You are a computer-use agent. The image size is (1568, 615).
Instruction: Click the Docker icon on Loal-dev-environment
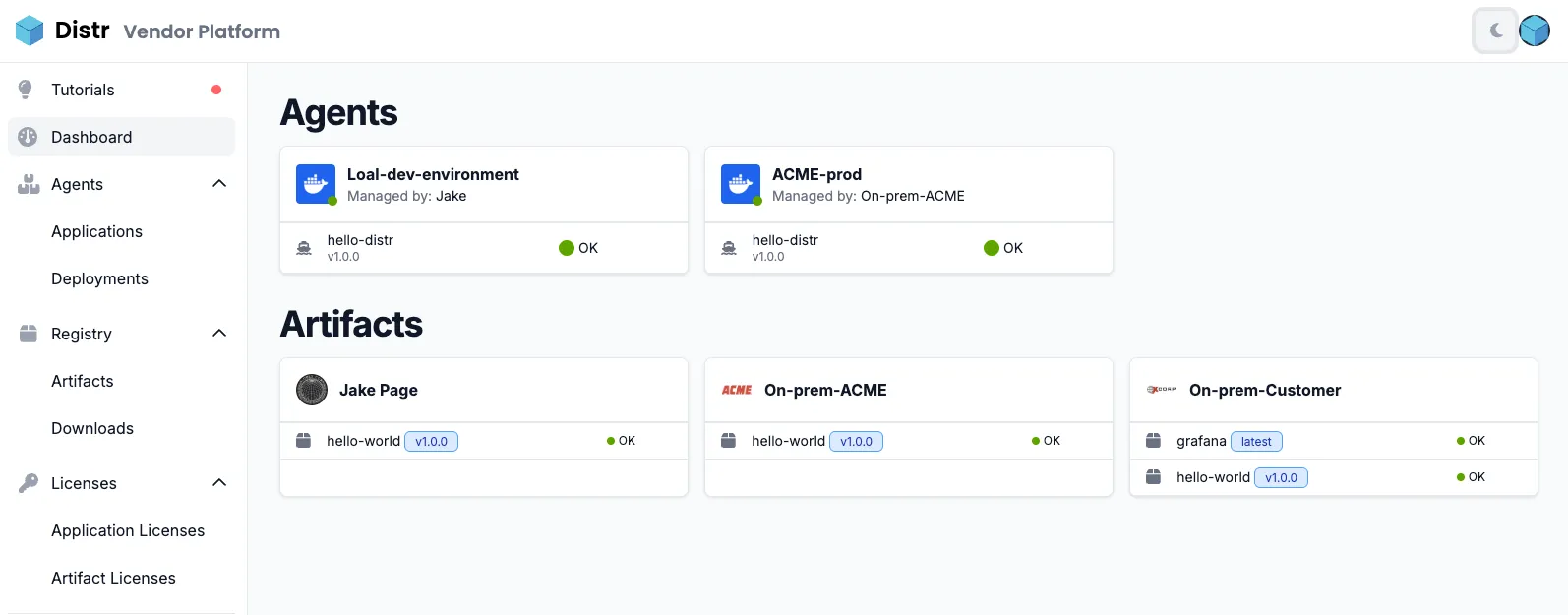316,184
